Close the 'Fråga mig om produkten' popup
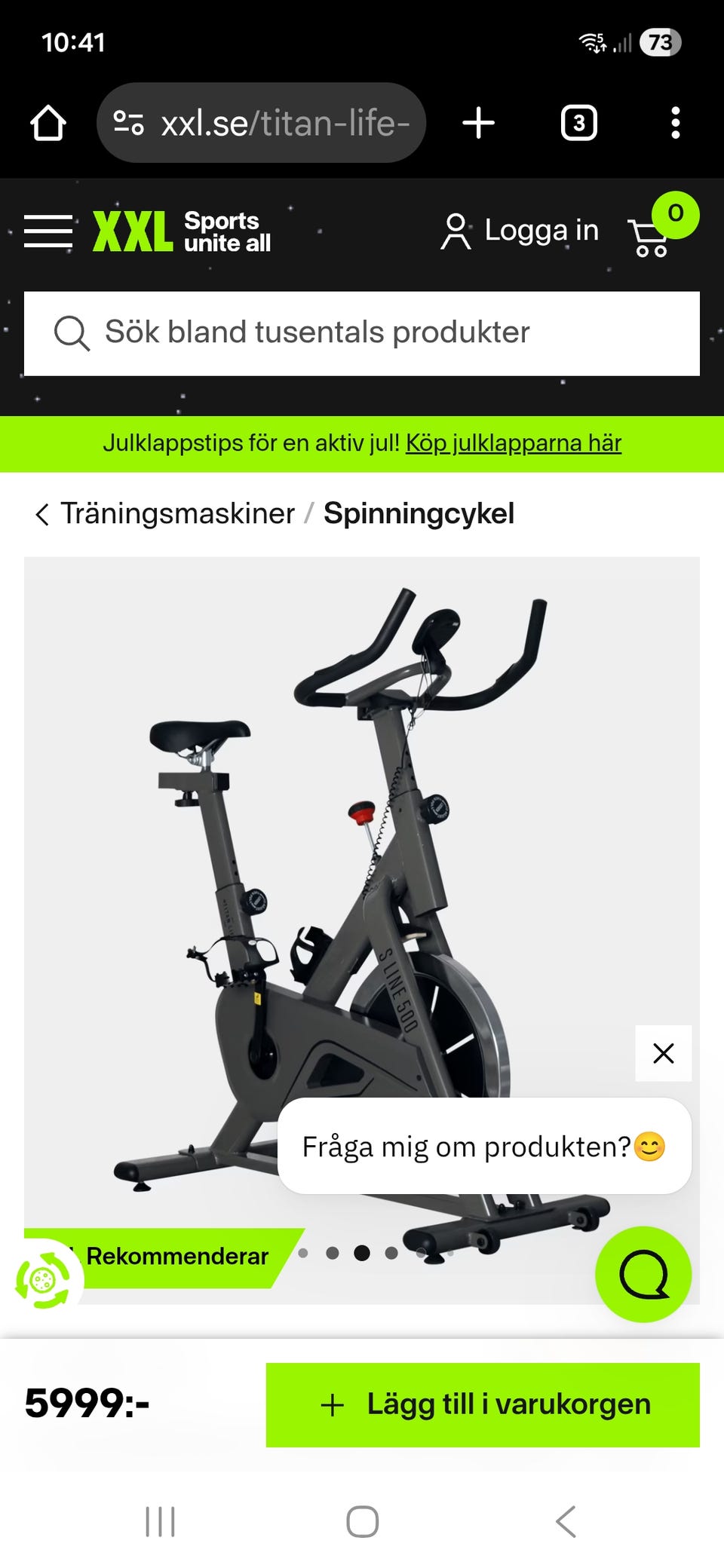The width and height of the screenshot is (724, 1568). [664, 1053]
